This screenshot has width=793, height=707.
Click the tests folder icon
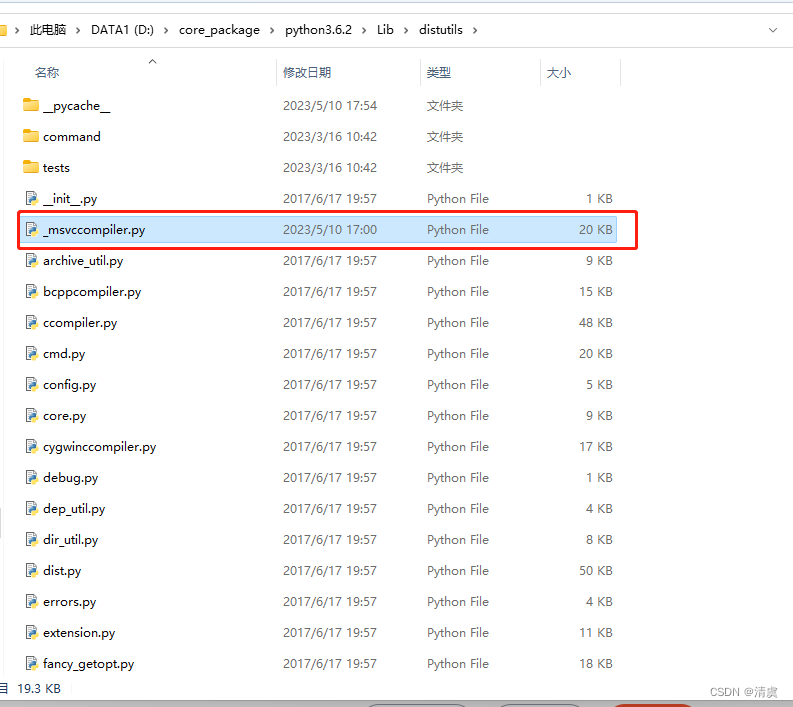click(x=30, y=167)
